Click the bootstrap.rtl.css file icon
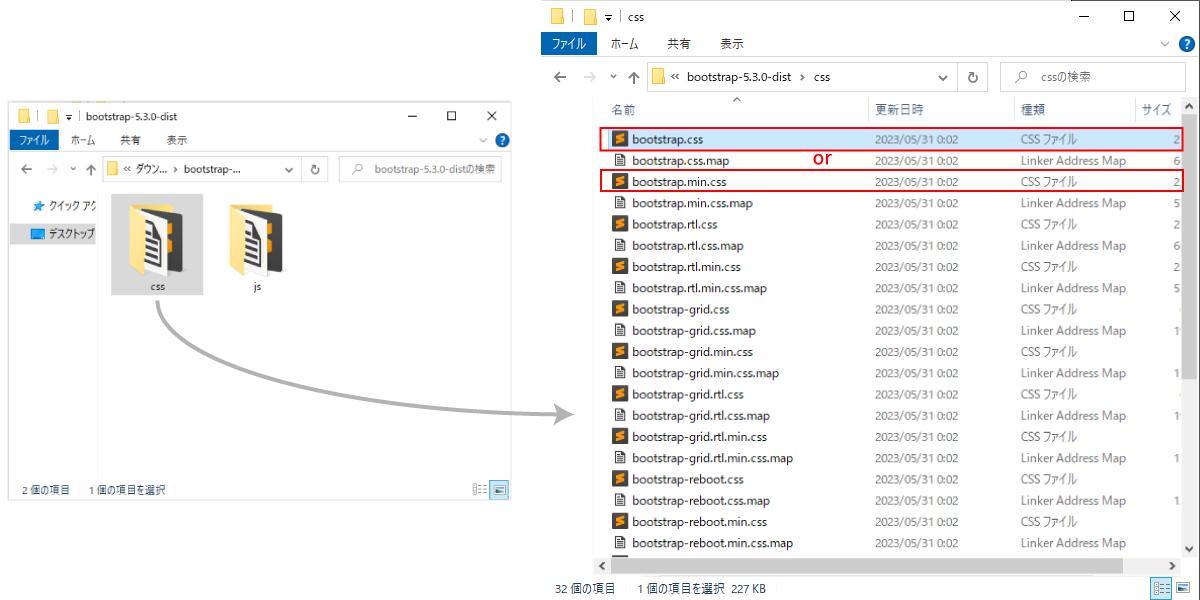 click(619, 224)
